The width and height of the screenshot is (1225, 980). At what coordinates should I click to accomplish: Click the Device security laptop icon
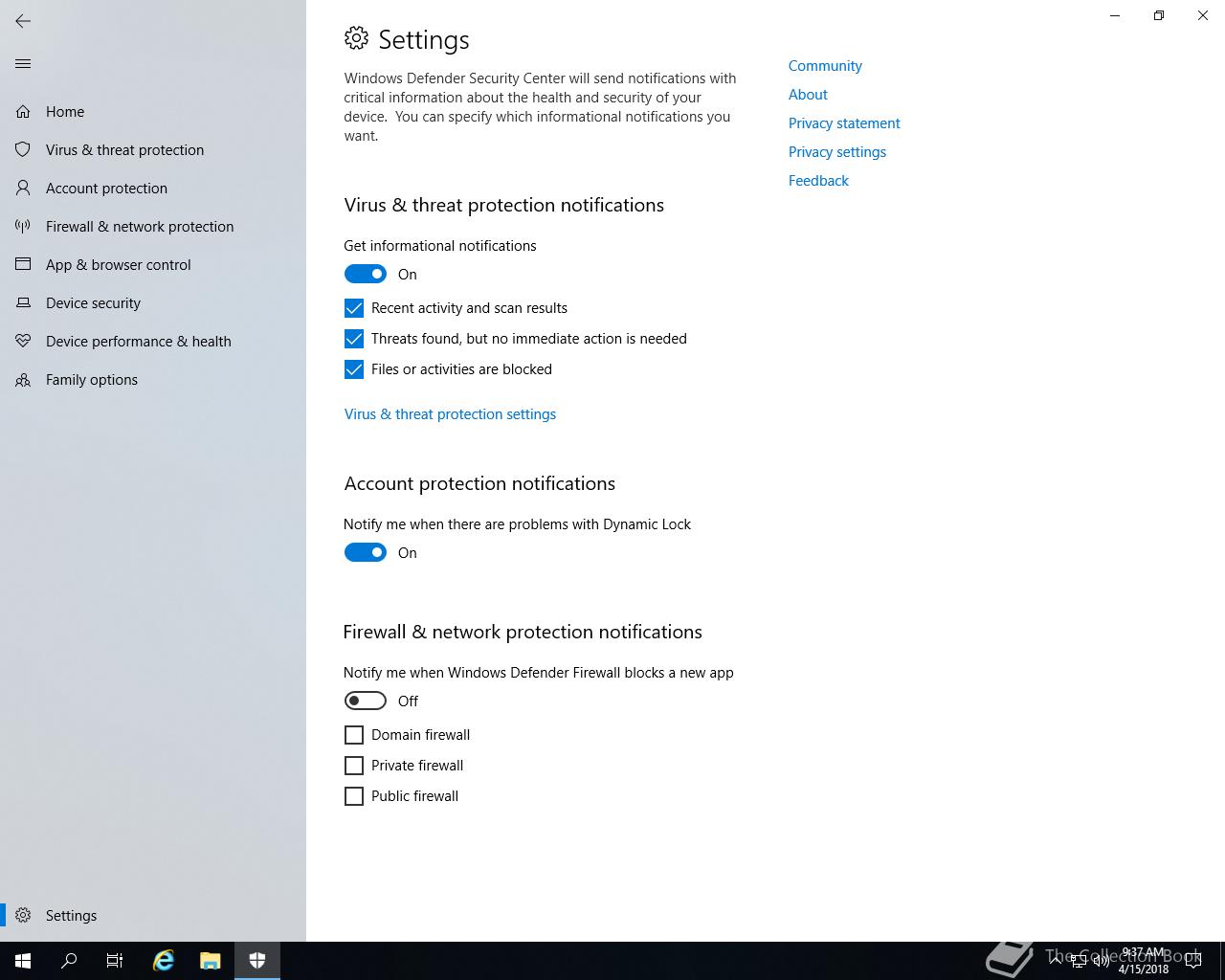click(x=23, y=303)
